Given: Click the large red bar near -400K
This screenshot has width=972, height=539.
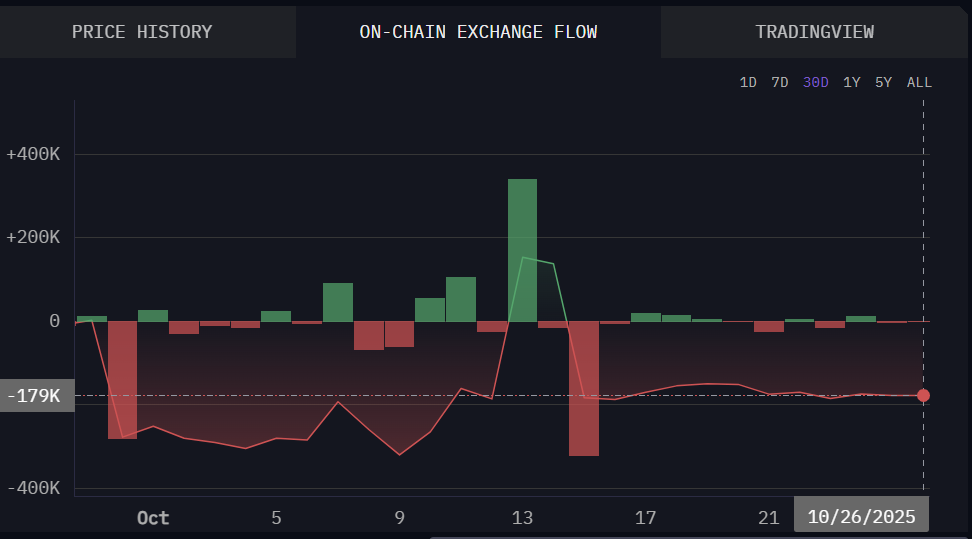Looking at the screenshot, I should click(x=584, y=388).
